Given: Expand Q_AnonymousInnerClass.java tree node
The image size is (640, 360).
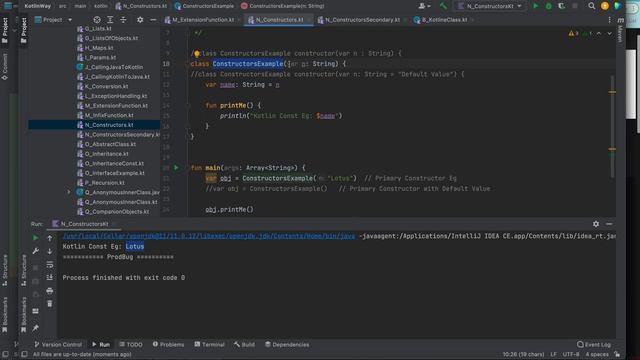Looking at the screenshot, I should 69,192.
